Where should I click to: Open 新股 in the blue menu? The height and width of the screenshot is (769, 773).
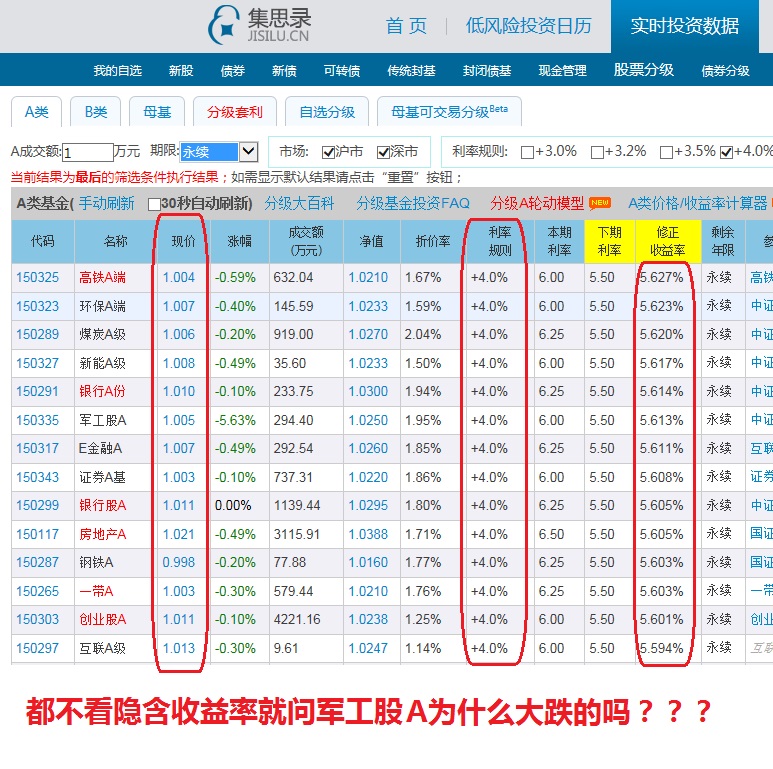coord(181,70)
